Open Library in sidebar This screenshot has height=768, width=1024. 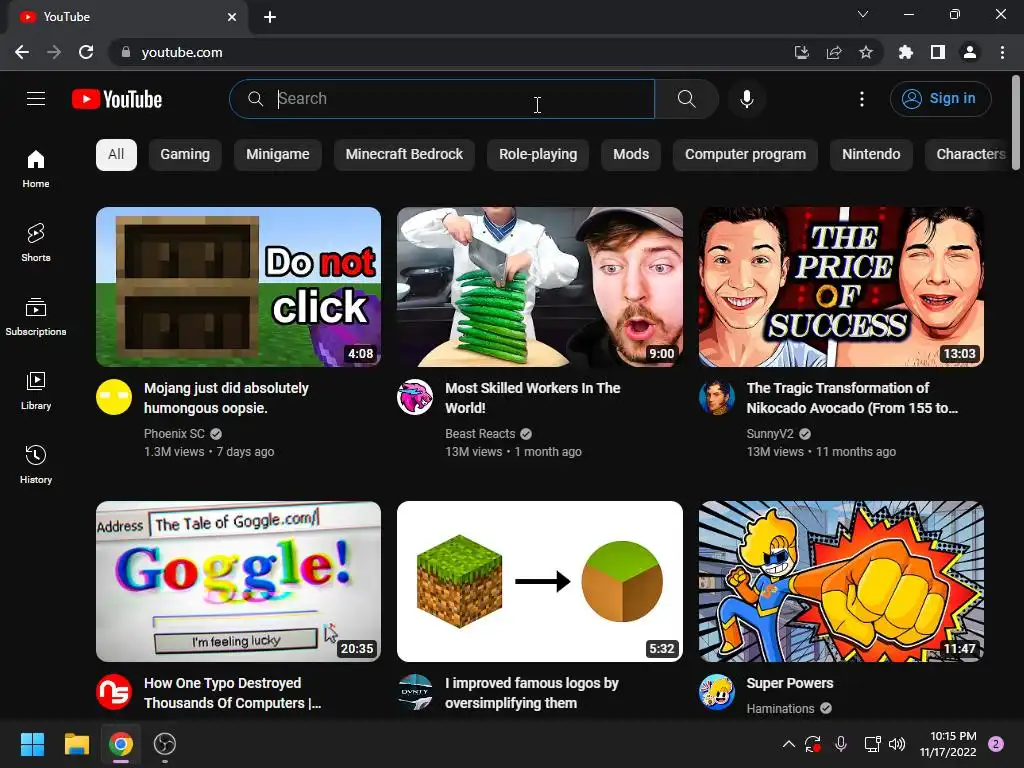coord(36,390)
